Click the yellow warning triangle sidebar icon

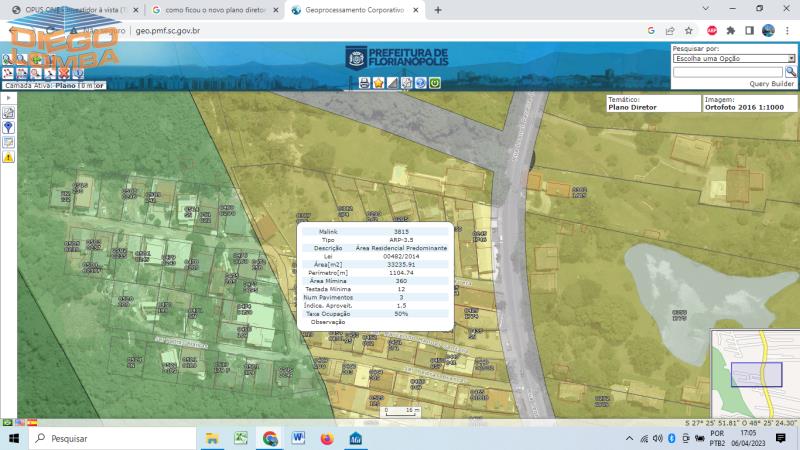[x=8, y=157]
